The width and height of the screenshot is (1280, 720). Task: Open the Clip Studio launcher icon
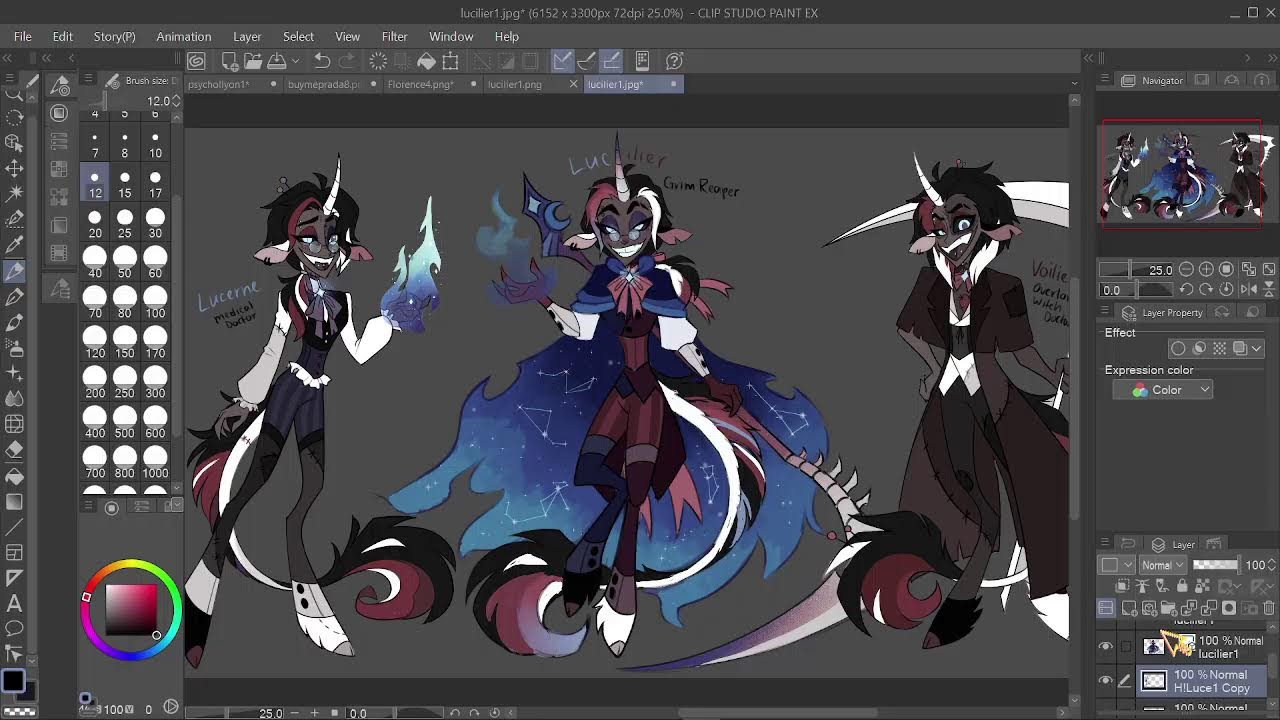click(196, 61)
